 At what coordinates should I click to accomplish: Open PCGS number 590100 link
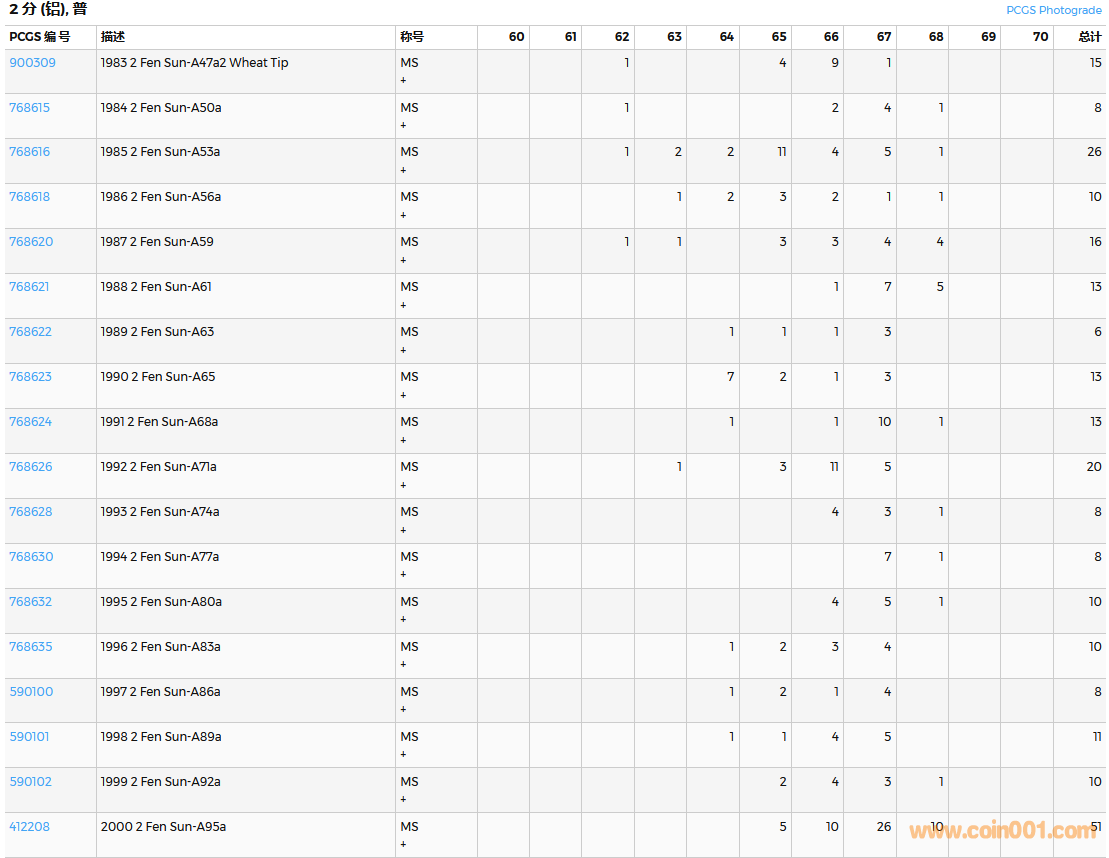tap(31, 692)
